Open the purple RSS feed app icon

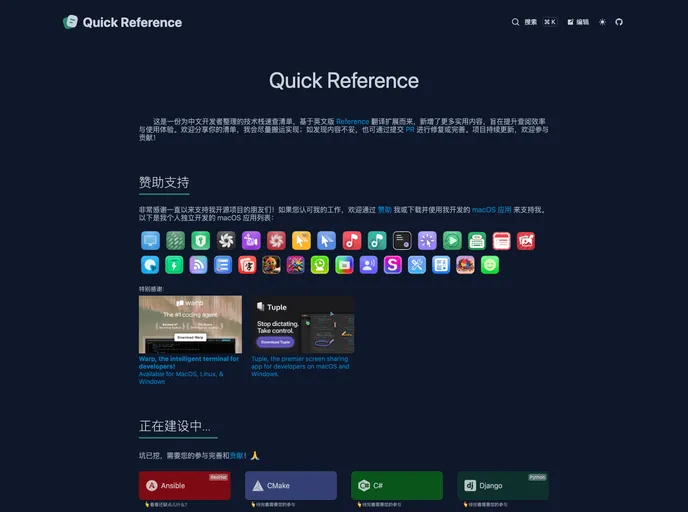pos(198,265)
